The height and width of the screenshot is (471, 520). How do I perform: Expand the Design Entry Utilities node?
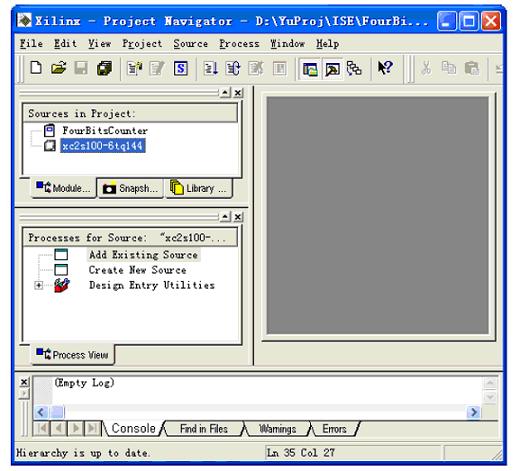pyautogui.click(x=39, y=285)
